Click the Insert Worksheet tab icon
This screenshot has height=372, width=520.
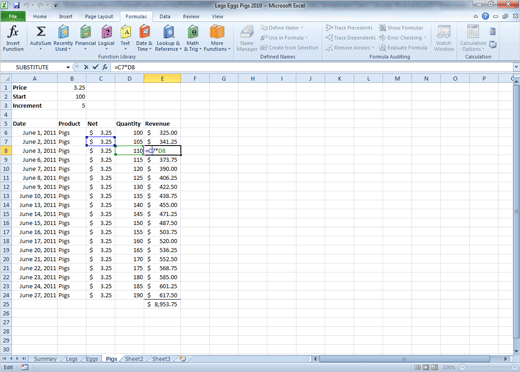coord(183,359)
